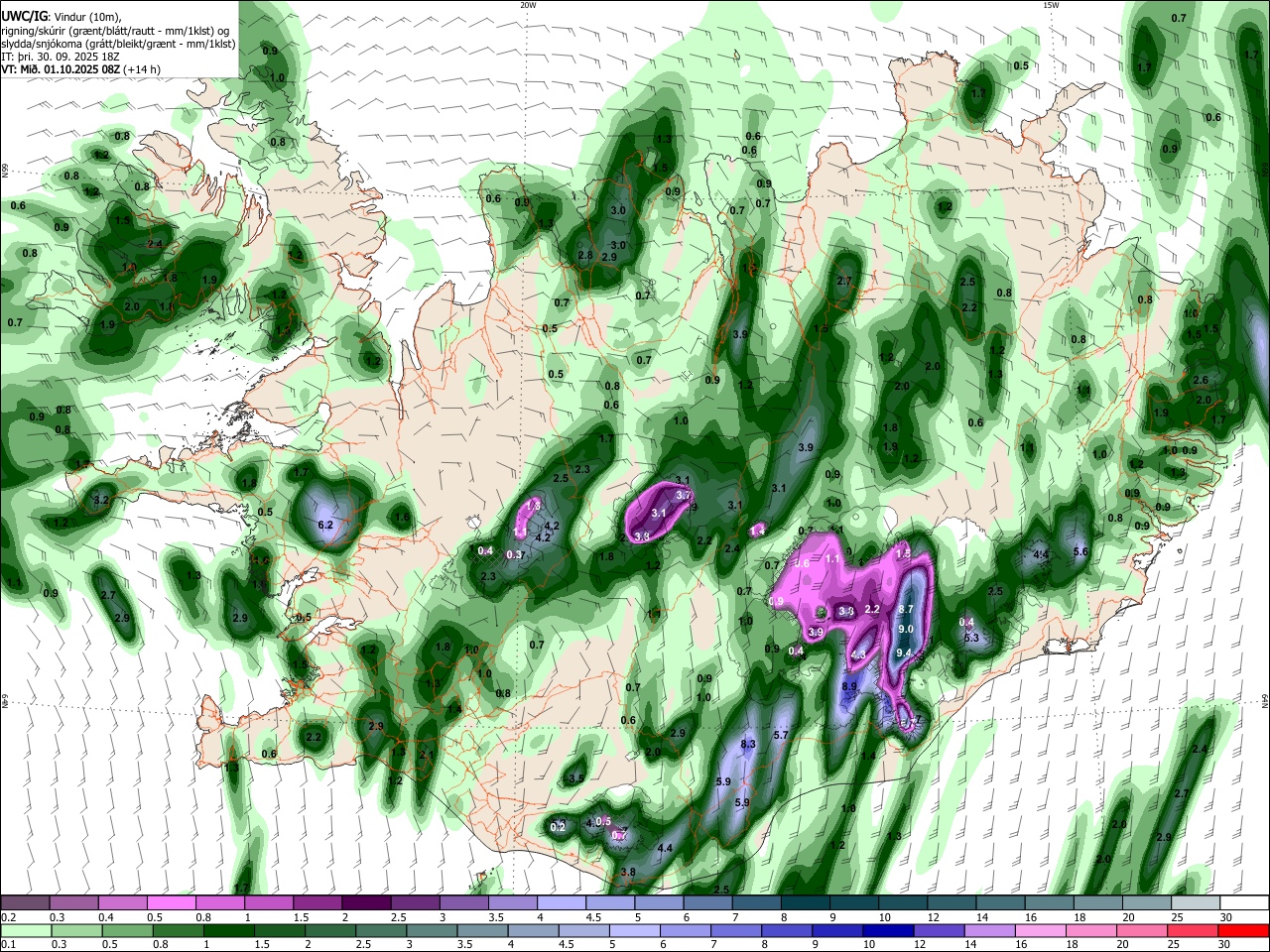Select the white snow-scale swatch after 30
The width and height of the screenshot is (1270, 952).
(1245, 902)
